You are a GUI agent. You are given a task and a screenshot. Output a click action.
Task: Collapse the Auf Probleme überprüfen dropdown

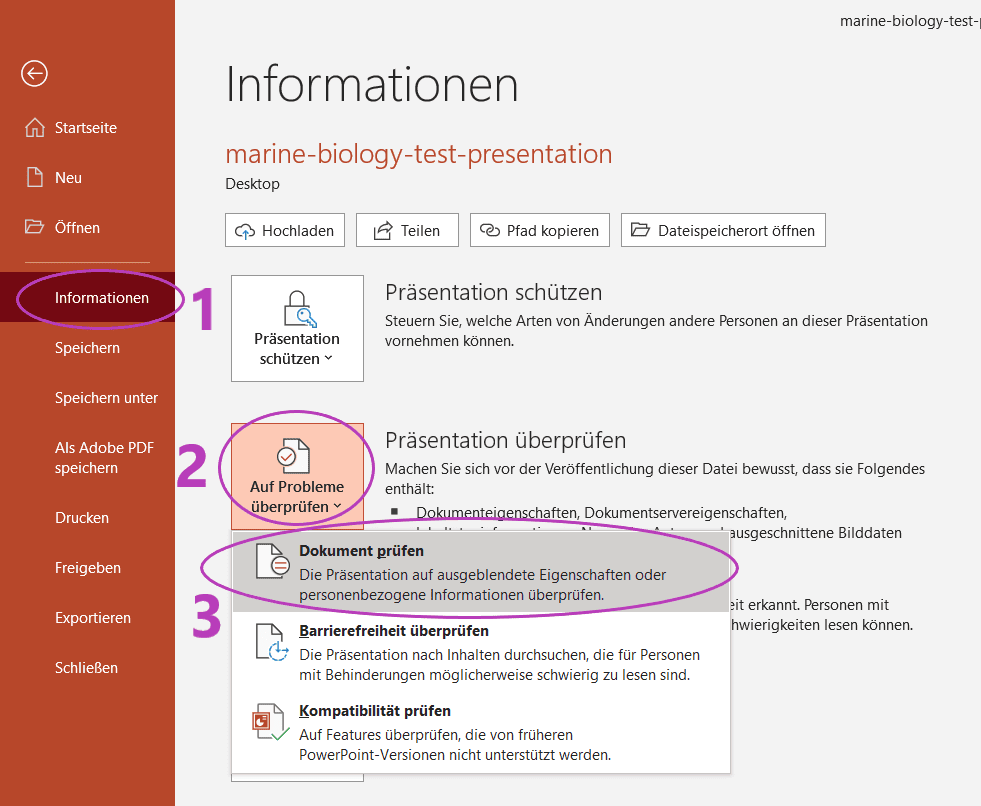tap(297, 476)
